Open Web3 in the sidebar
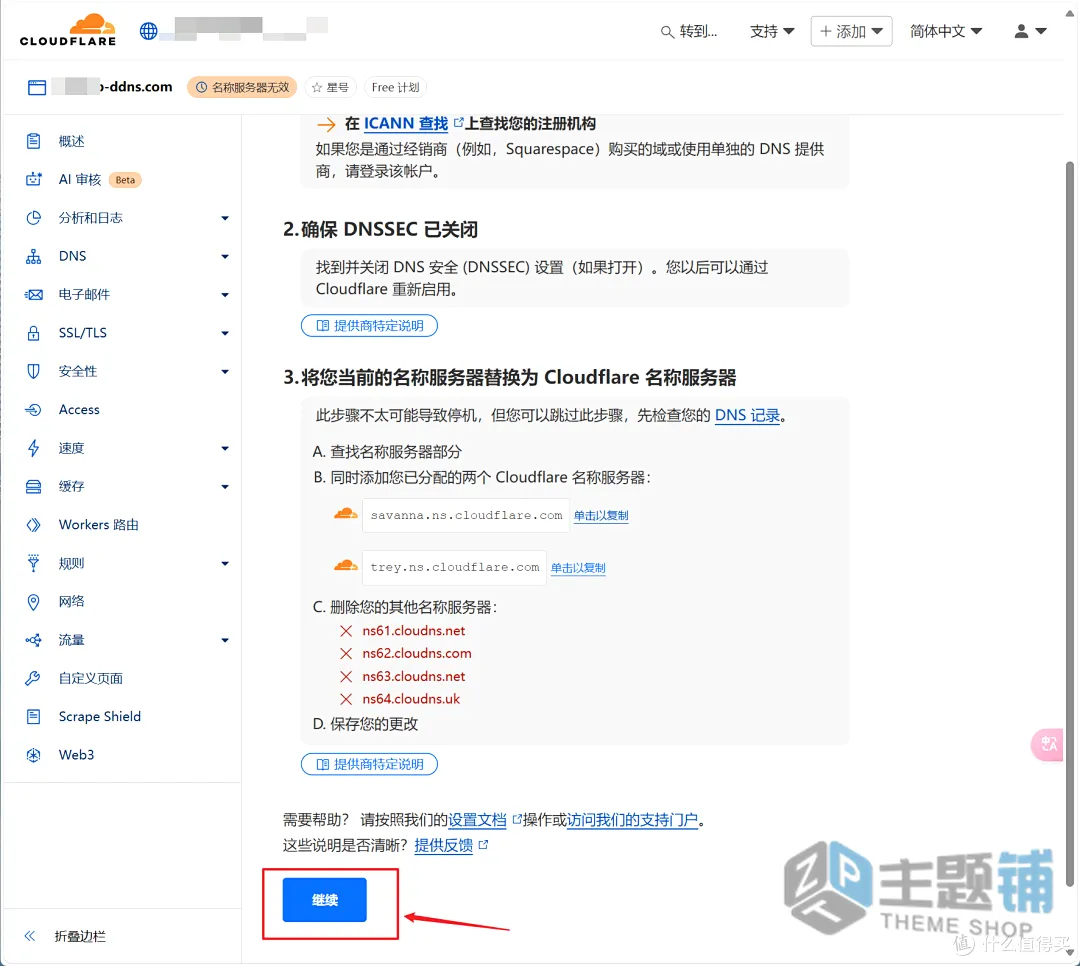The width and height of the screenshot is (1080, 966). coord(76,755)
